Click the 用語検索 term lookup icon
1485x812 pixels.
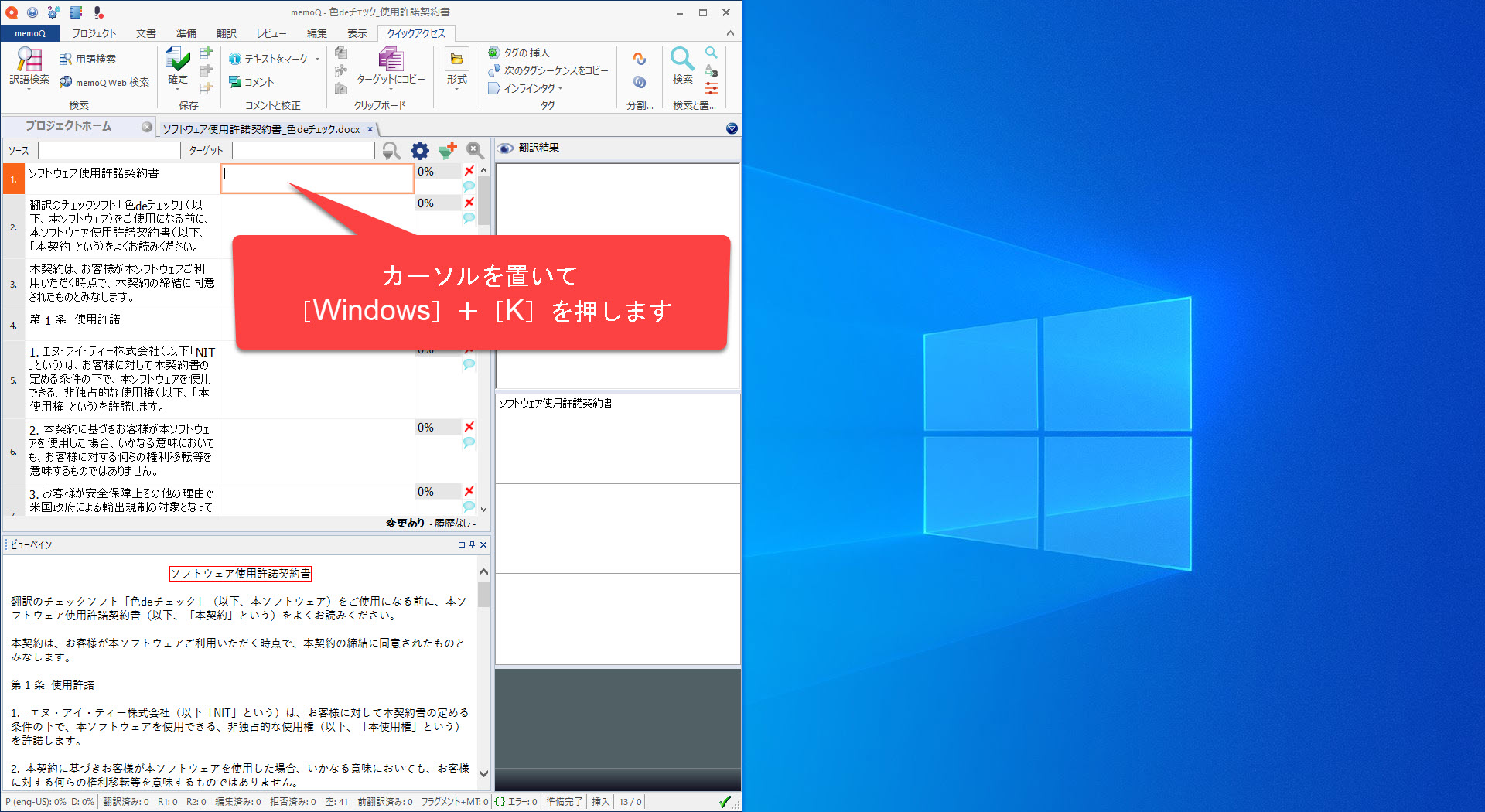coord(66,59)
